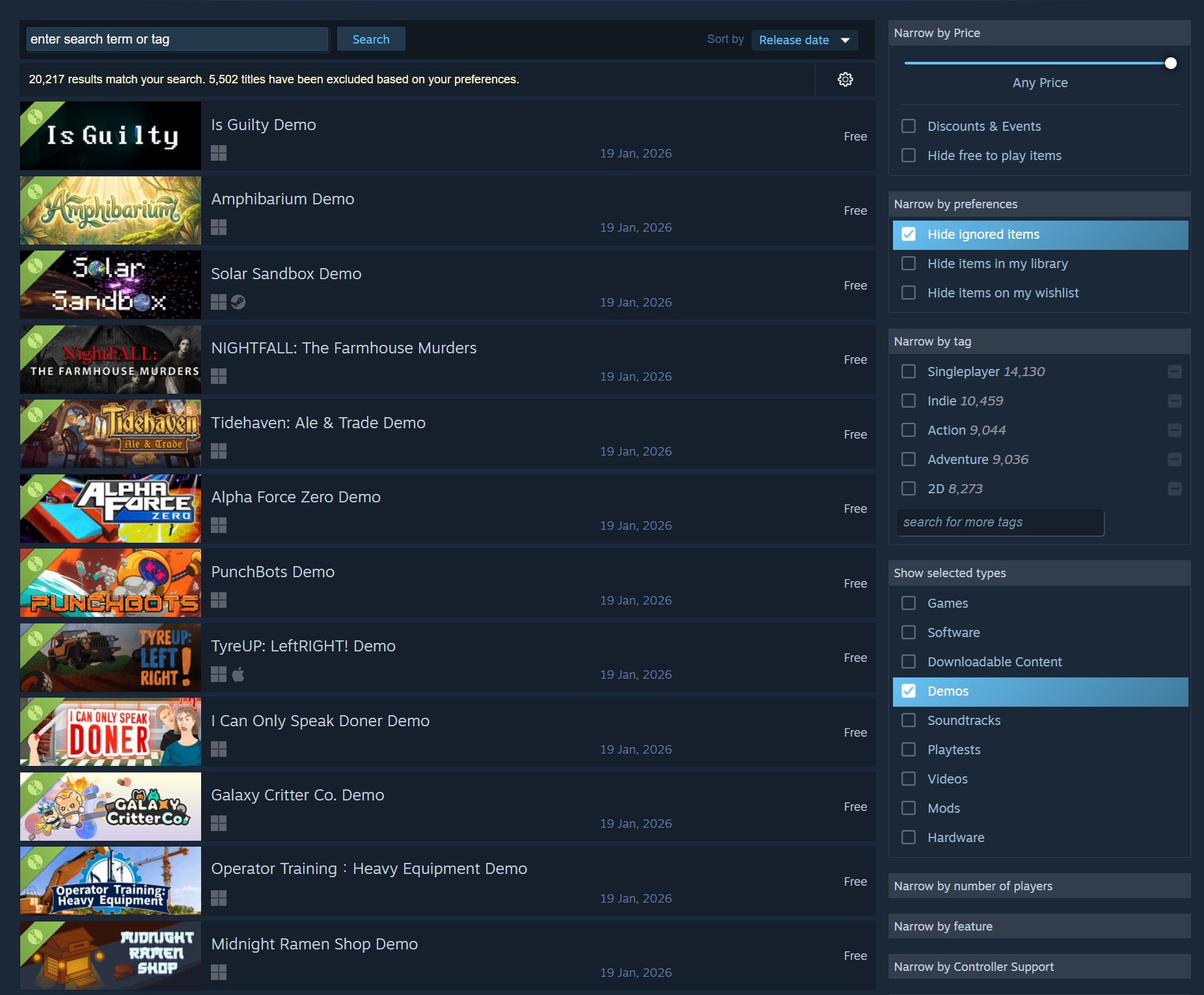The width and height of the screenshot is (1204, 995).
Task: Filter by the Indie tag checkbox
Action: 909,401
